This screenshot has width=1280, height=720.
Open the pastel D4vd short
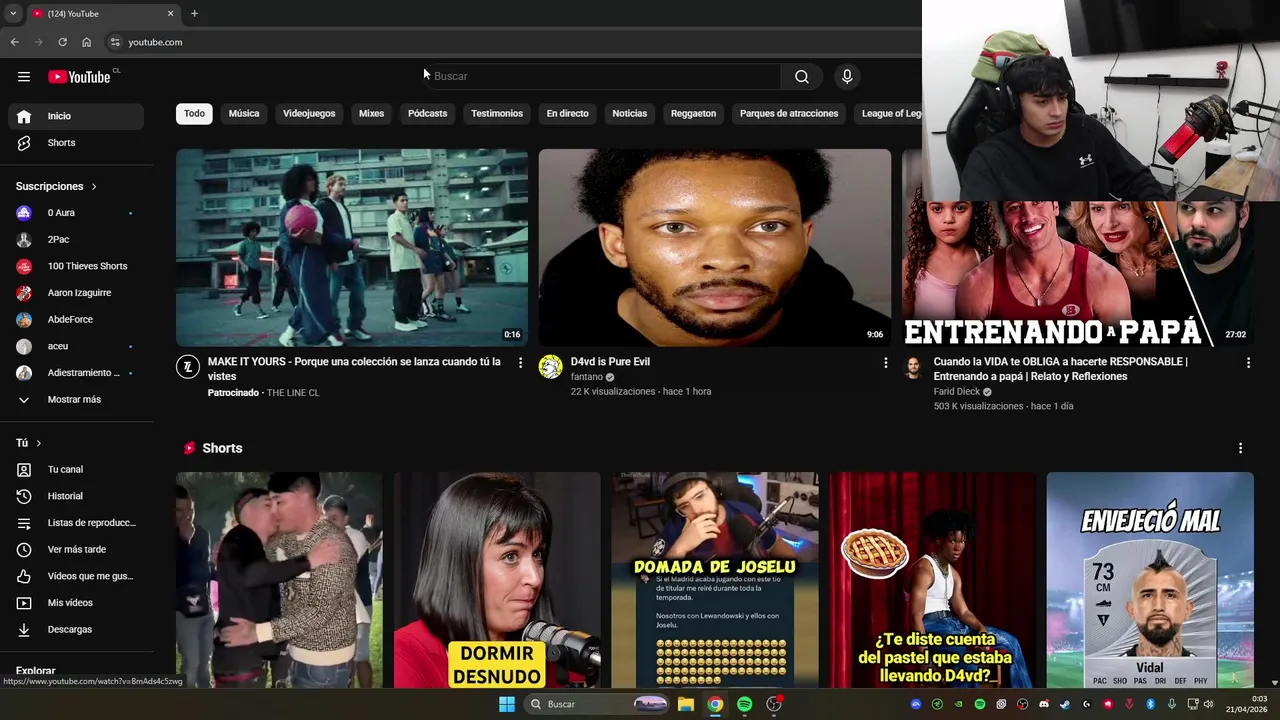[x=933, y=580]
